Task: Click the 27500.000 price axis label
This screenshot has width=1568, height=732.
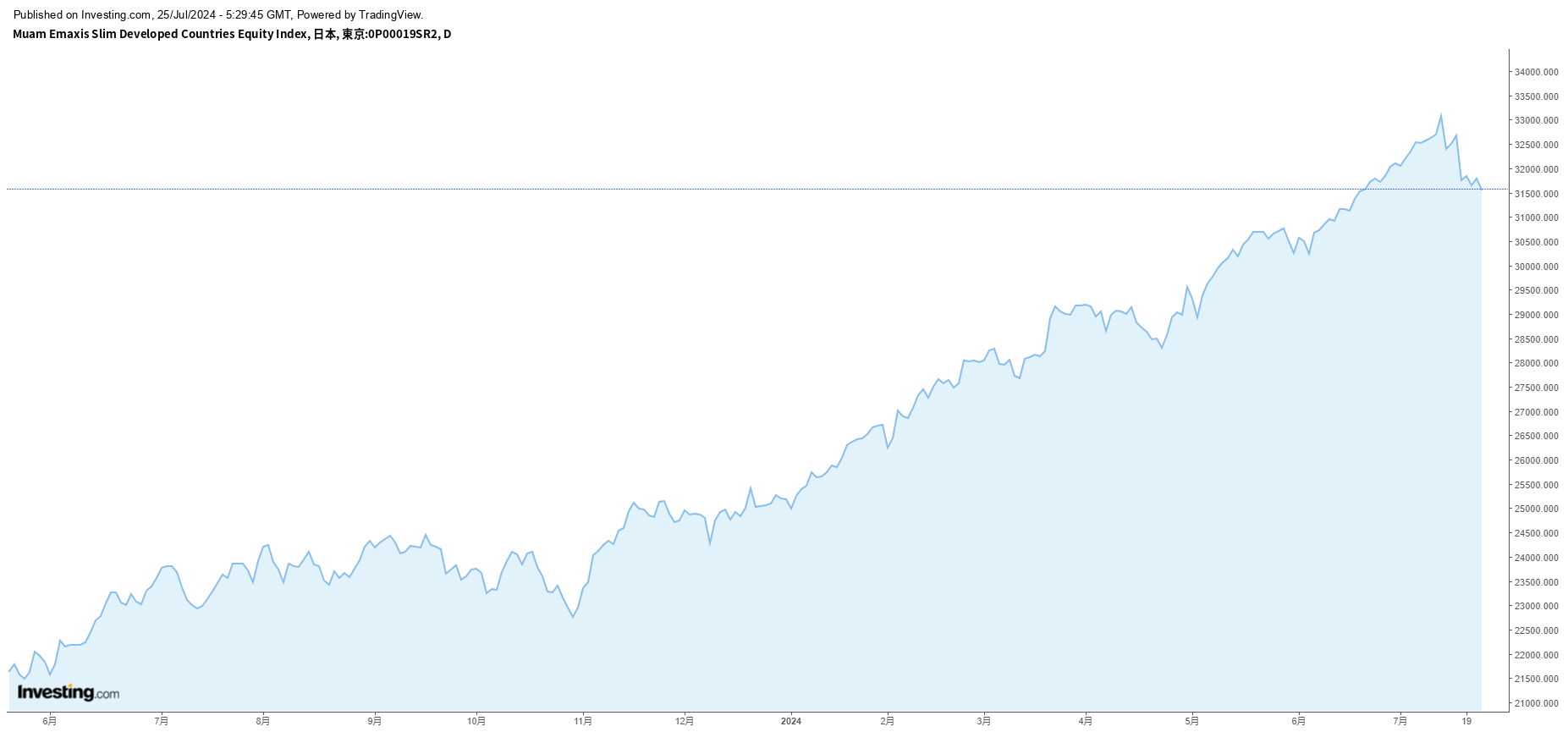Action: pos(1536,388)
